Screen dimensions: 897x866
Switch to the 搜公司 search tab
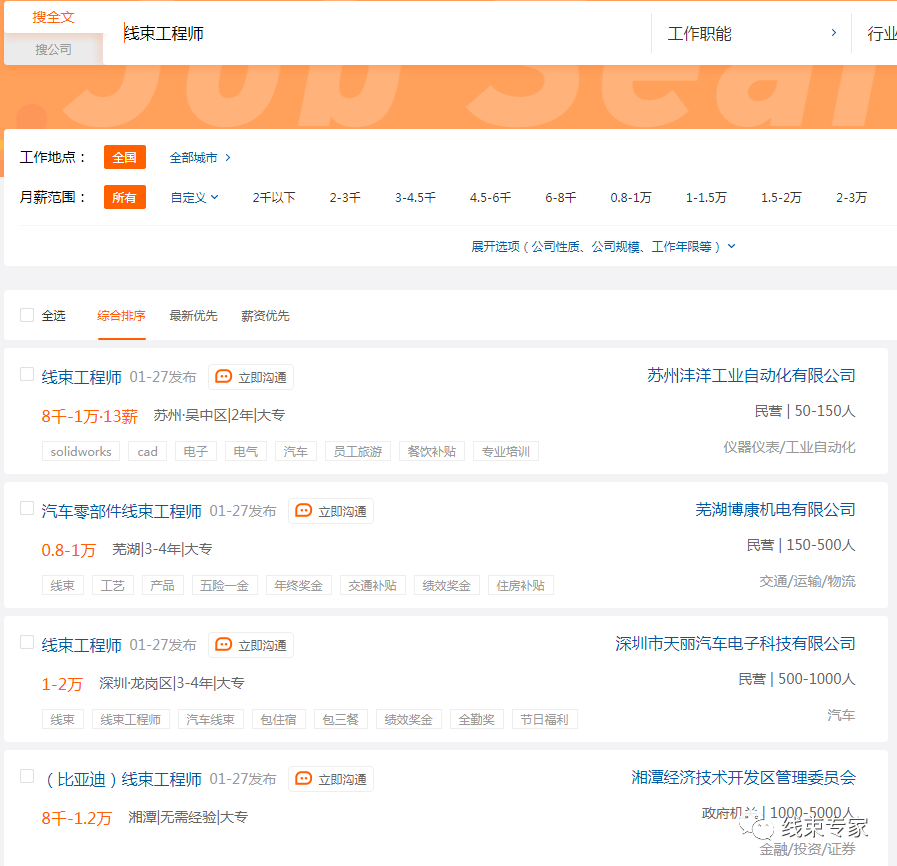click(x=52, y=48)
